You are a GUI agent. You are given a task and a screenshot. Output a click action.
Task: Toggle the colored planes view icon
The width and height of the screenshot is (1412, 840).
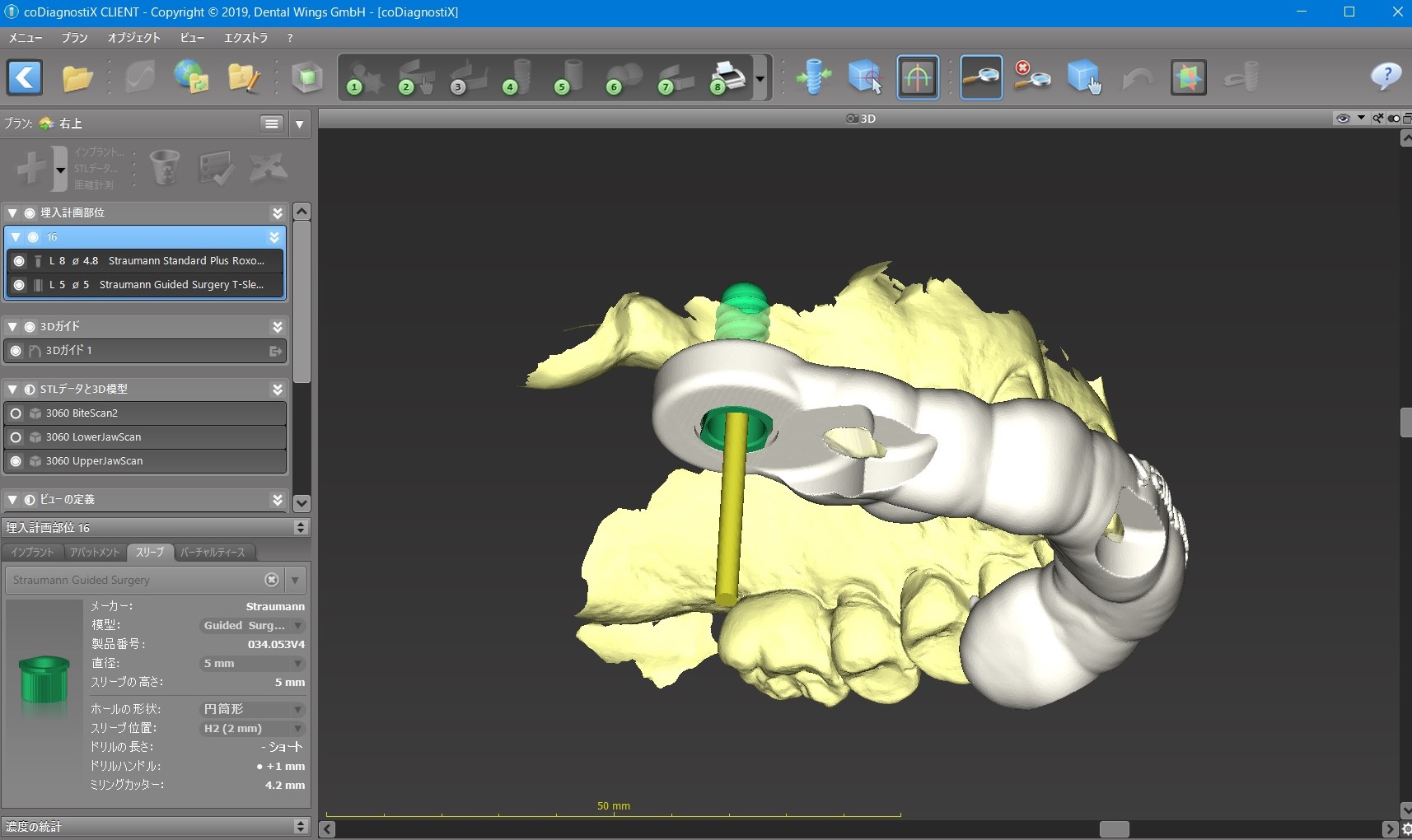pyautogui.click(x=1188, y=78)
